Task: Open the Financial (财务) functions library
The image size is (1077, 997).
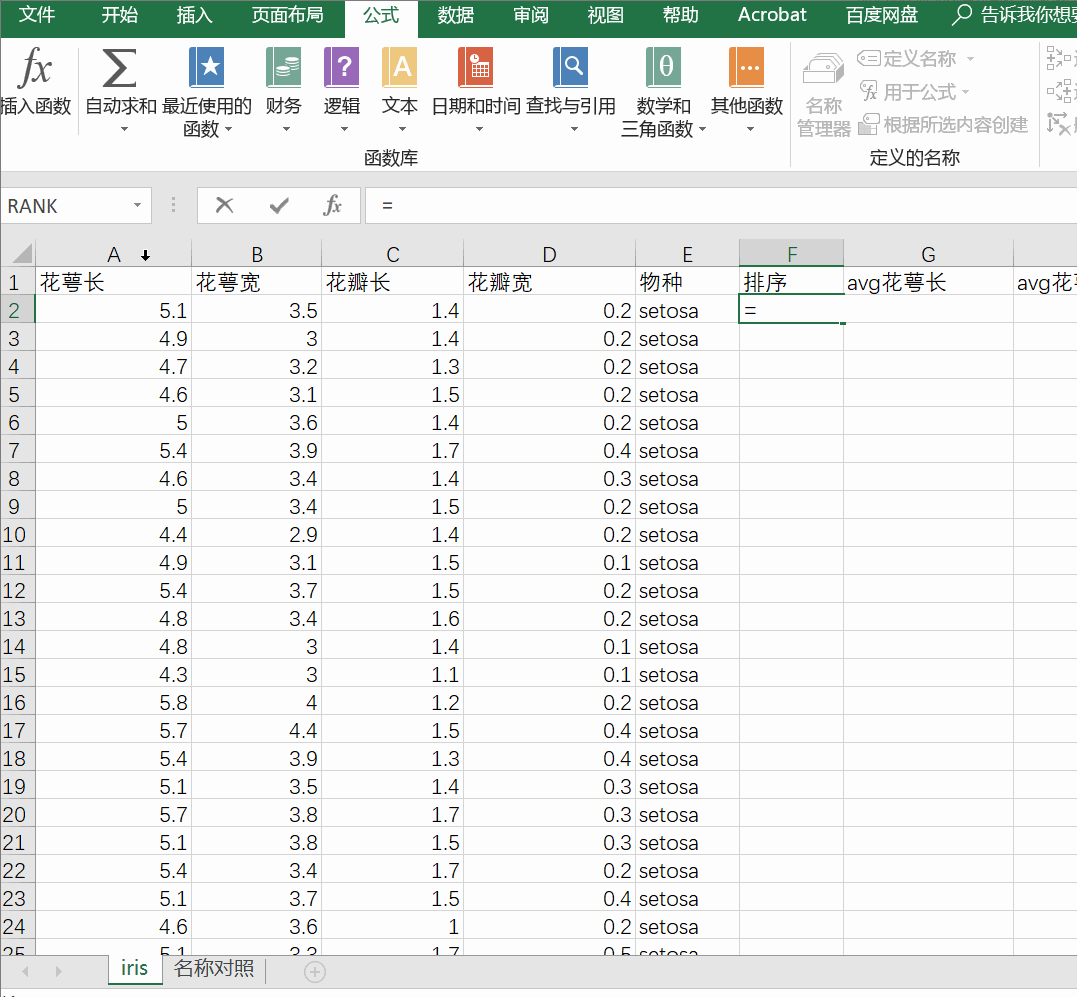Action: pyautogui.click(x=284, y=89)
